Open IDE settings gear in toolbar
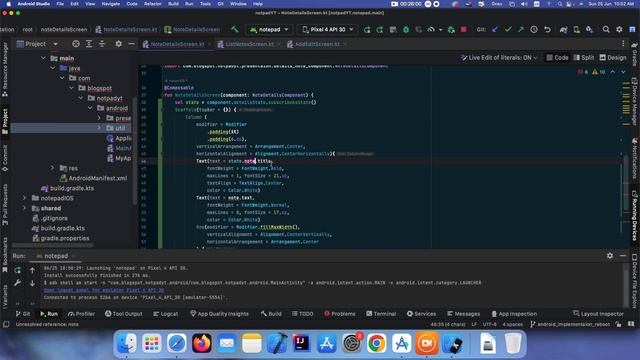The height and width of the screenshot is (360, 640). click(619, 29)
